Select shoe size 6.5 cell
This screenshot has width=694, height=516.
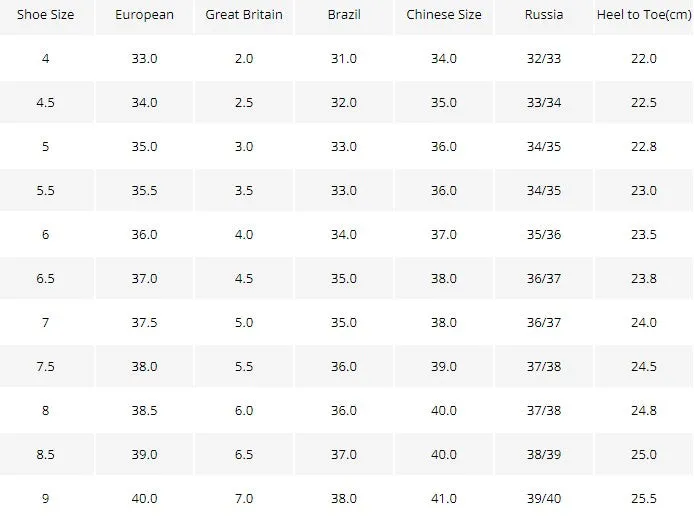coord(46,278)
